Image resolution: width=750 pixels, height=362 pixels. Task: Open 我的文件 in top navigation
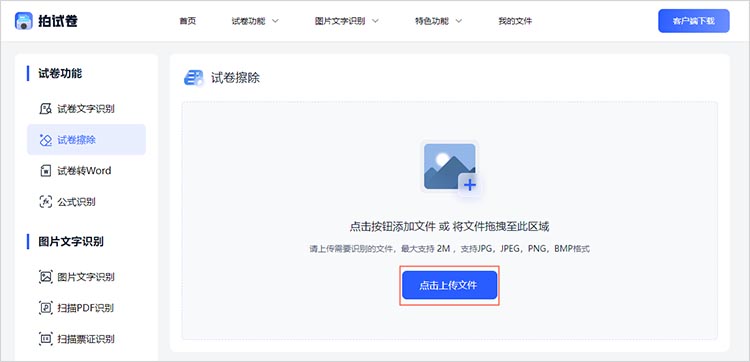pos(515,21)
